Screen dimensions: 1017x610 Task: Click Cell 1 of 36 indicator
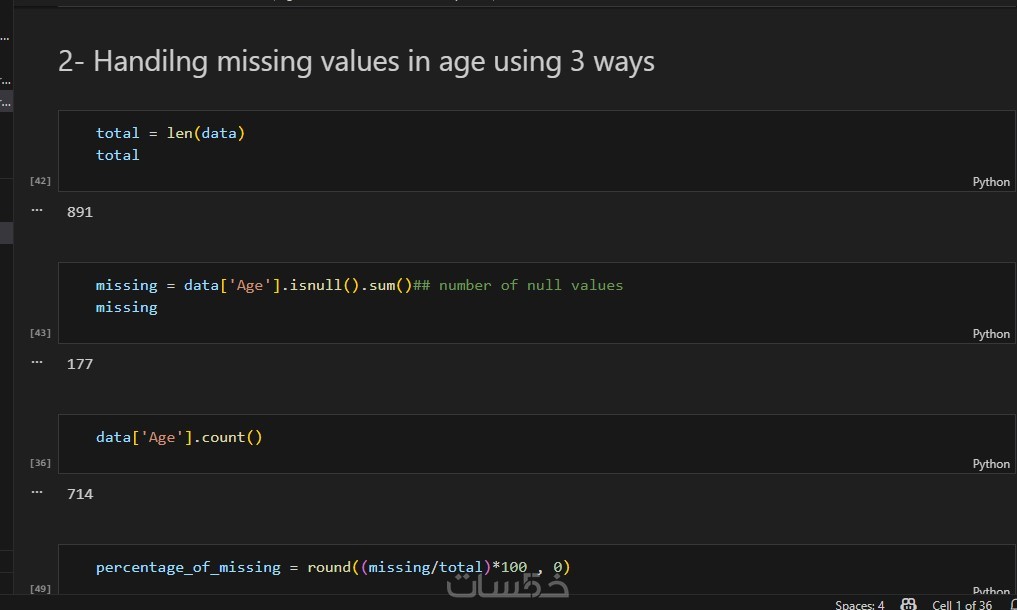pyautogui.click(x=961, y=604)
